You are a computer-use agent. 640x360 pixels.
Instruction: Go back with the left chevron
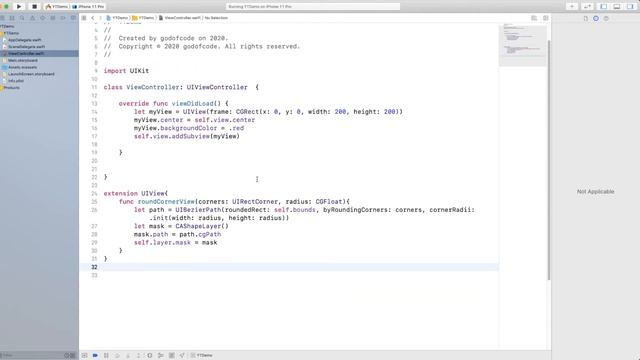[93, 18]
